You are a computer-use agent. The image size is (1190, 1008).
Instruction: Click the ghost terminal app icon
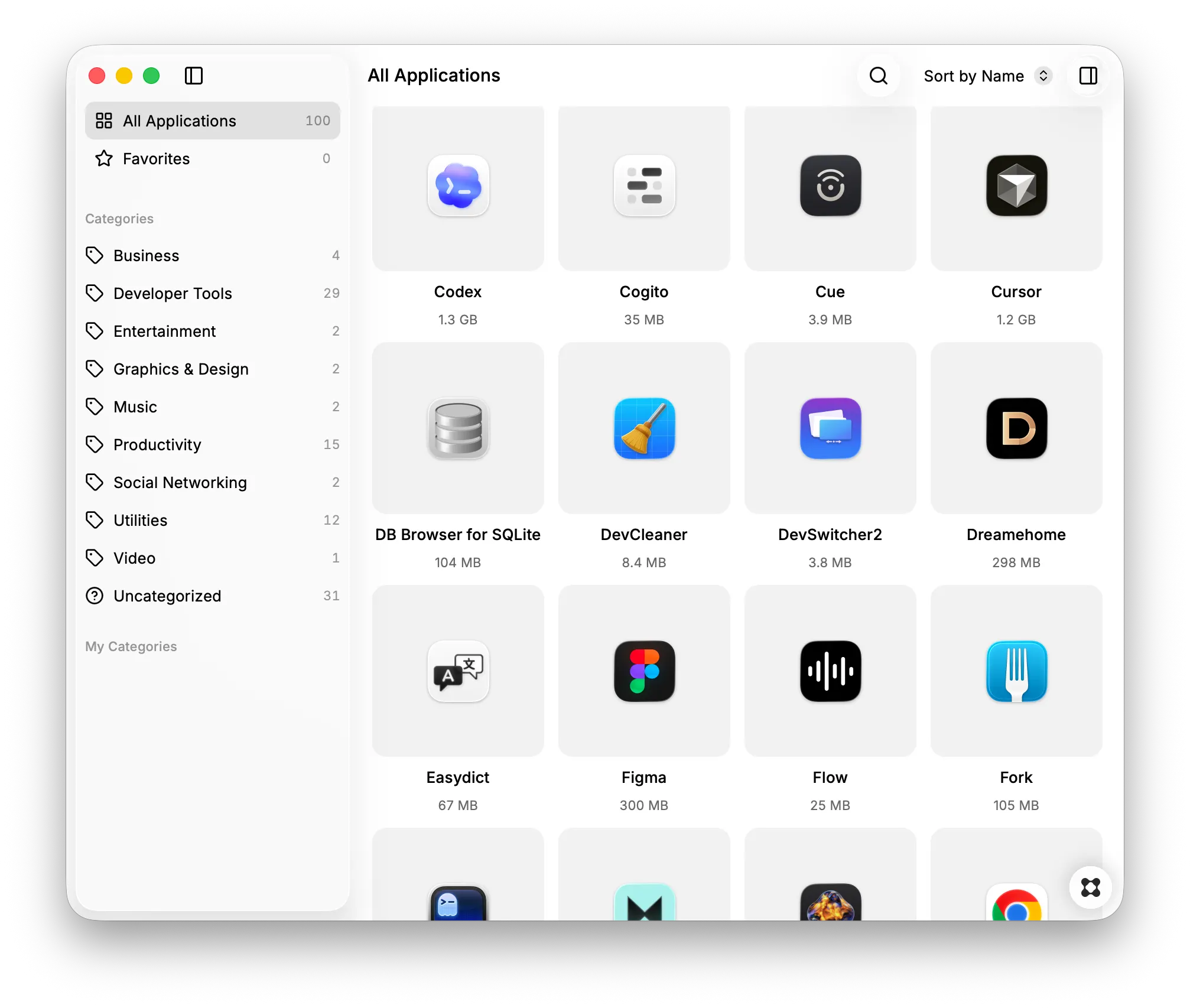click(458, 902)
